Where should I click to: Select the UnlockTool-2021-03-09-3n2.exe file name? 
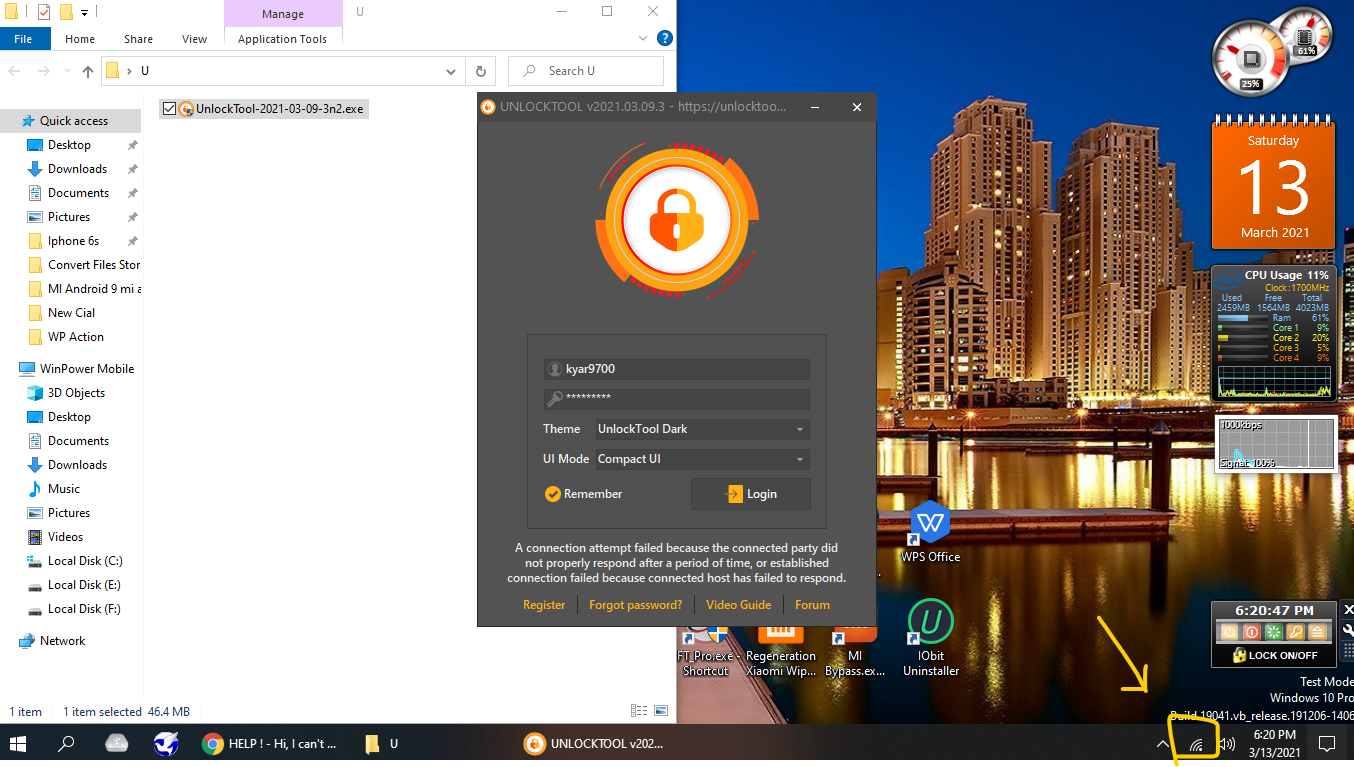(280, 108)
